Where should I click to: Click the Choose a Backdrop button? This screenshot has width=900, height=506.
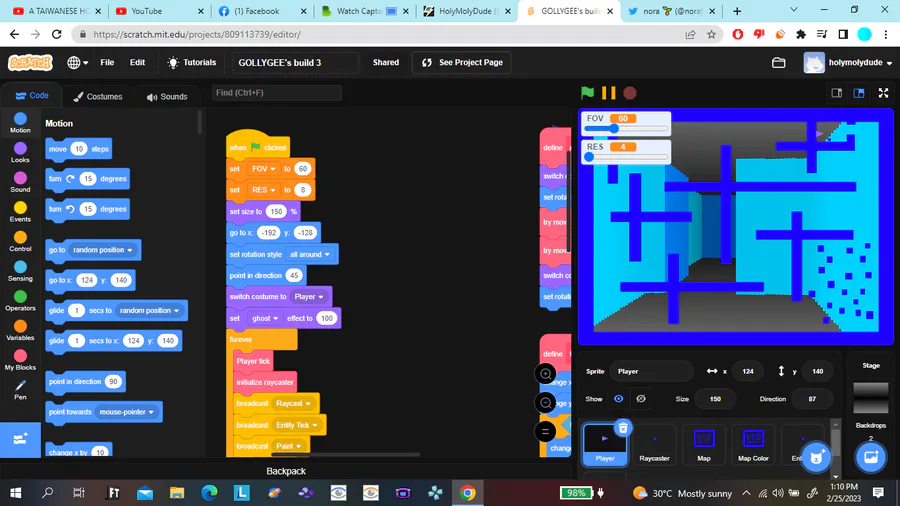(x=871, y=457)
